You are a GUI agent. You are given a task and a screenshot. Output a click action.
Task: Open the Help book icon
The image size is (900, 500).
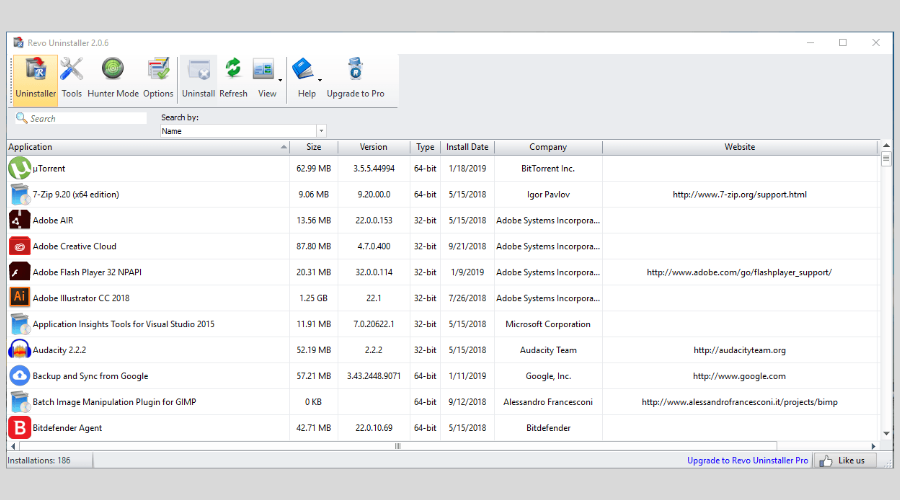coord(302,70)
